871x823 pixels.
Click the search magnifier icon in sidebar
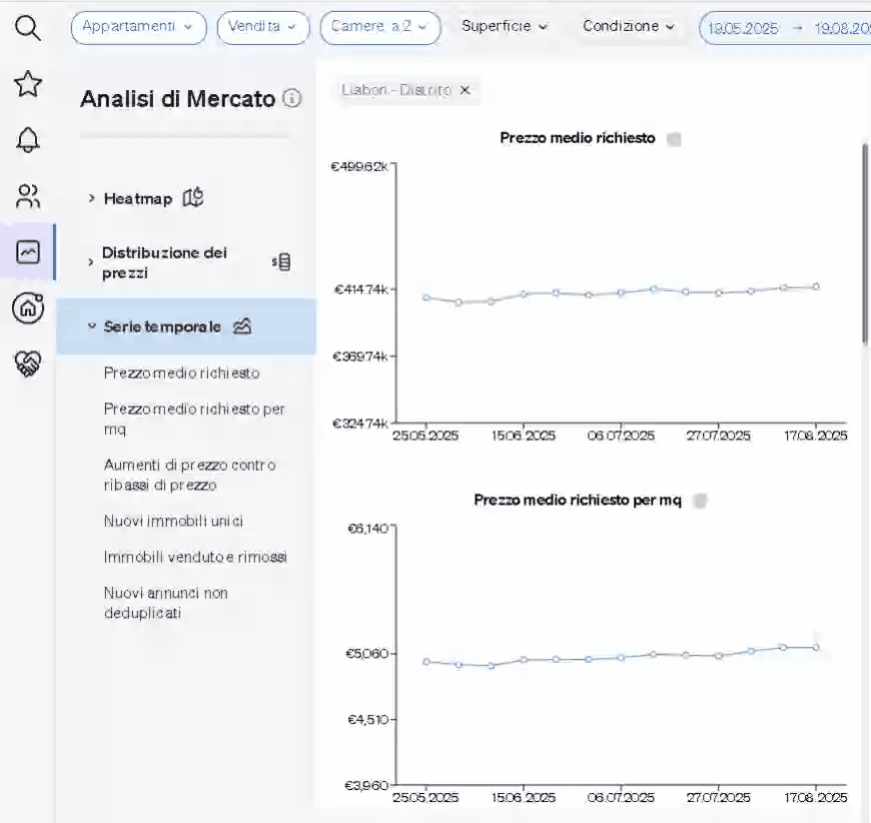click(28, 29)
